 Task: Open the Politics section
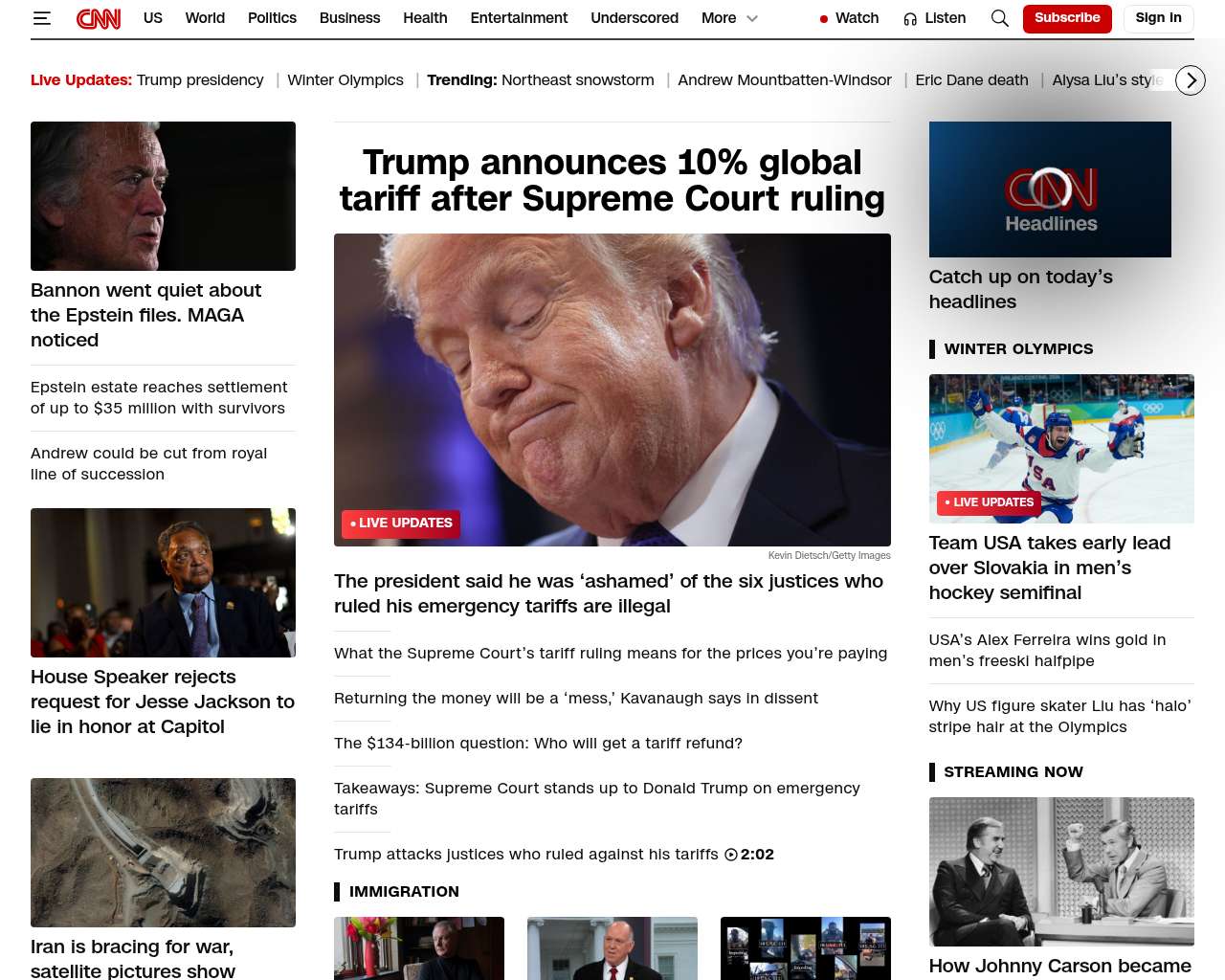tap(272, 18)
